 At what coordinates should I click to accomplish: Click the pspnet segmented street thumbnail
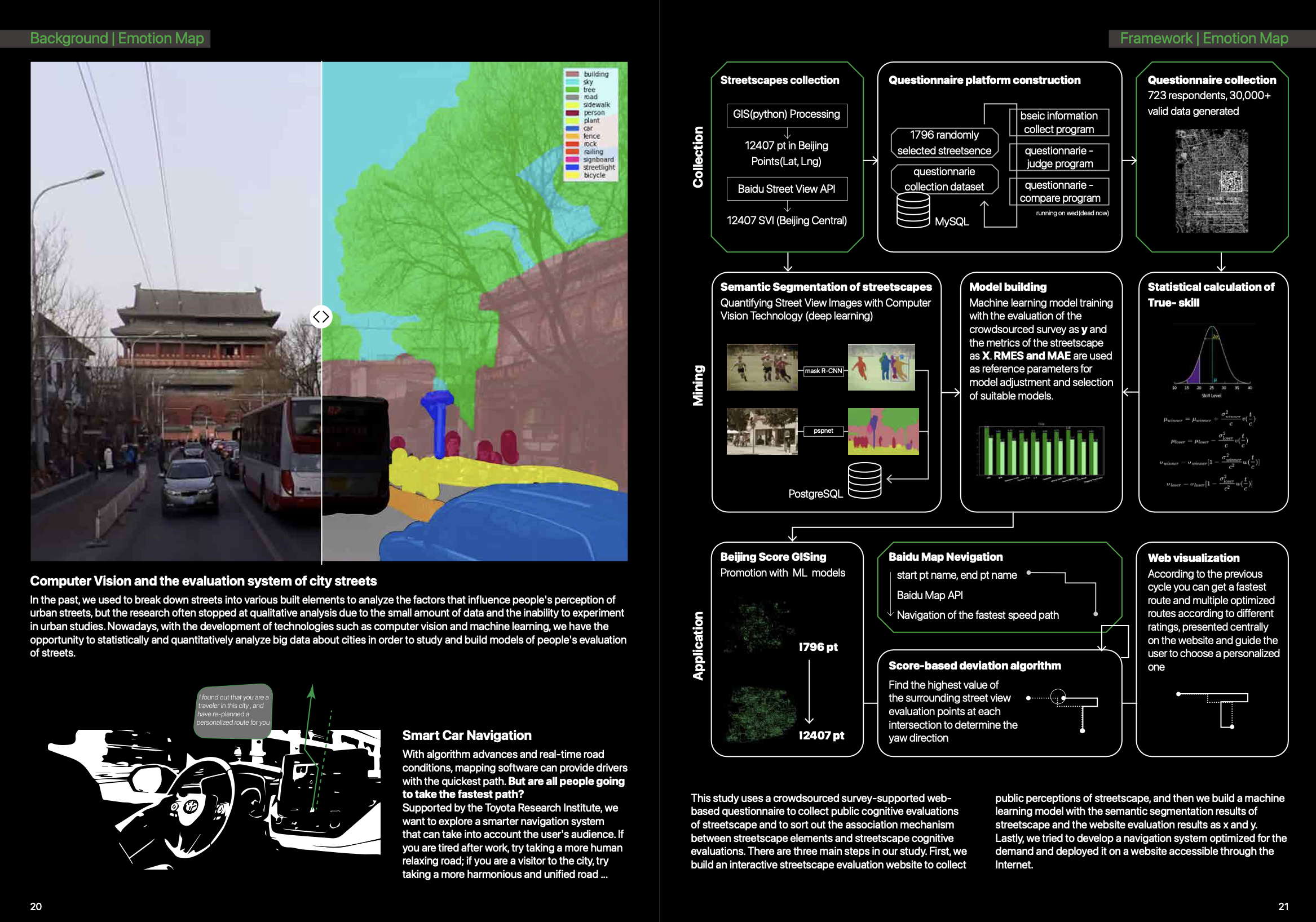point(882,432)
